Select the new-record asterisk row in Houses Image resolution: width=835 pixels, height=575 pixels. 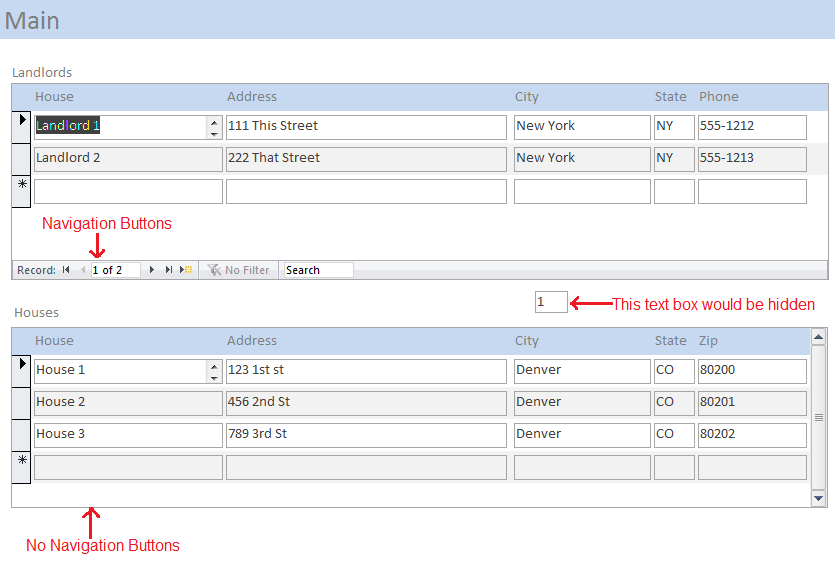pyautogui.click(x=21, y=467)
